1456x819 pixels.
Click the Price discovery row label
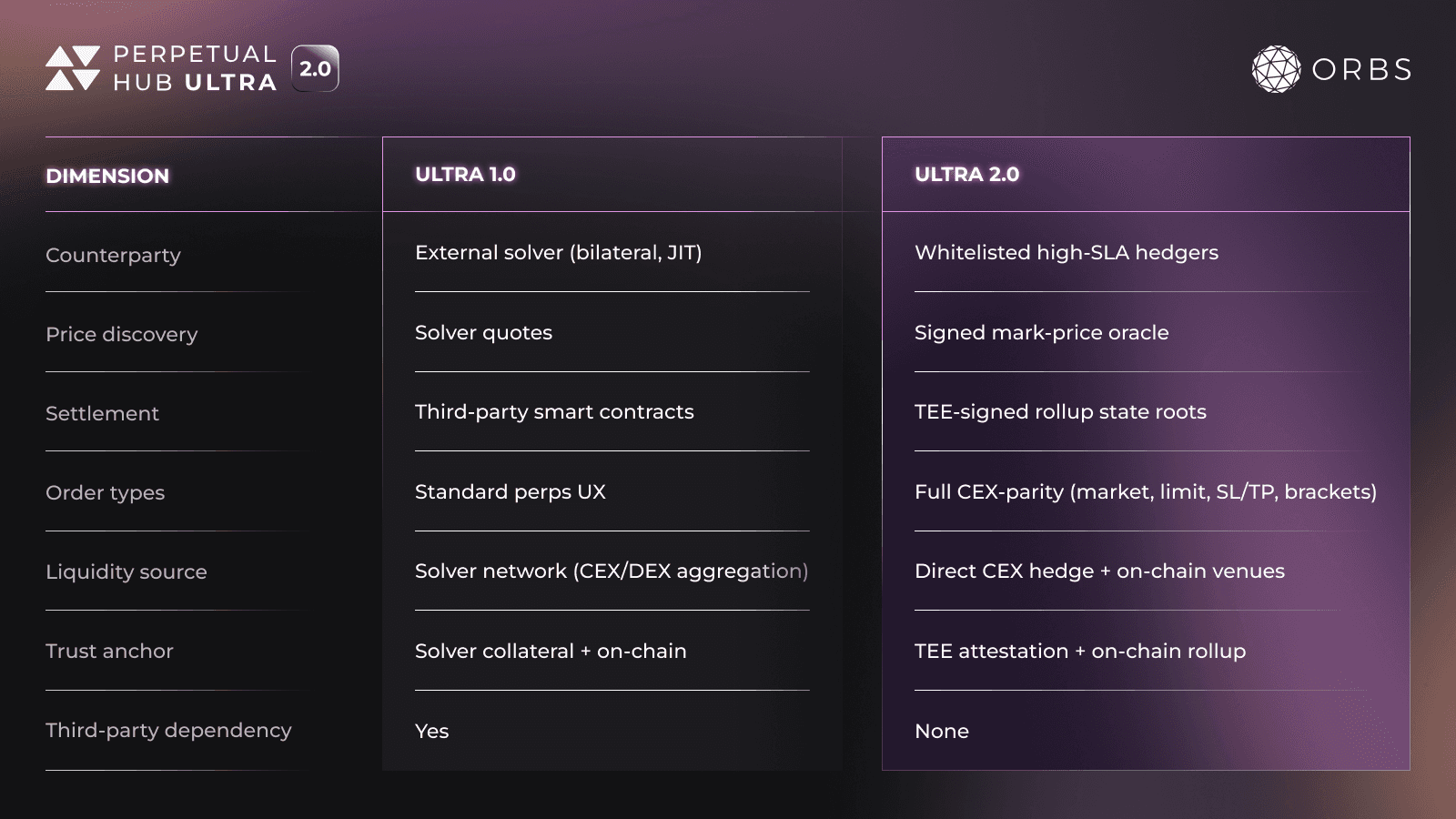(121, 334)
